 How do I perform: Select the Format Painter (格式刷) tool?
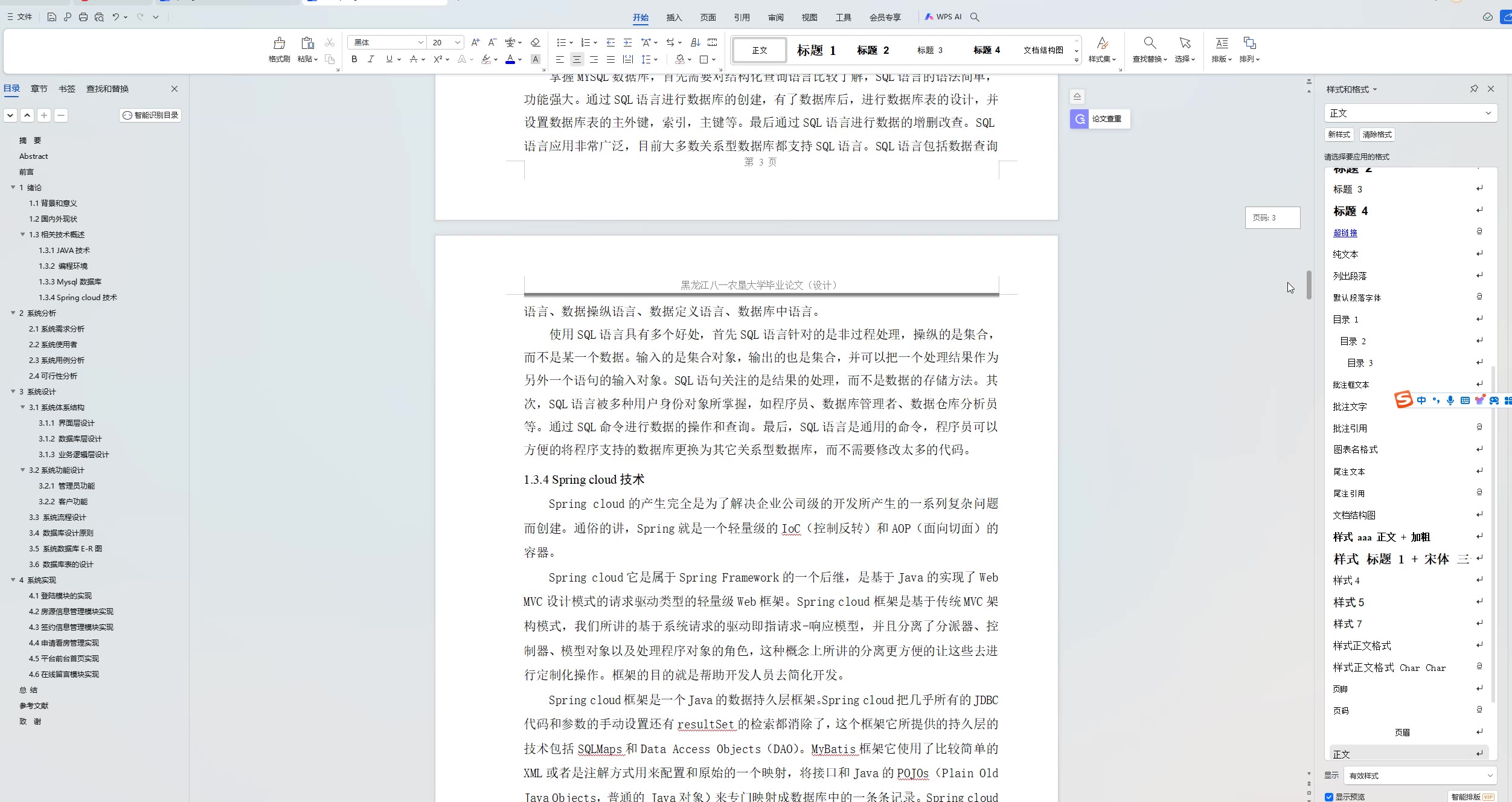(279, 50)
